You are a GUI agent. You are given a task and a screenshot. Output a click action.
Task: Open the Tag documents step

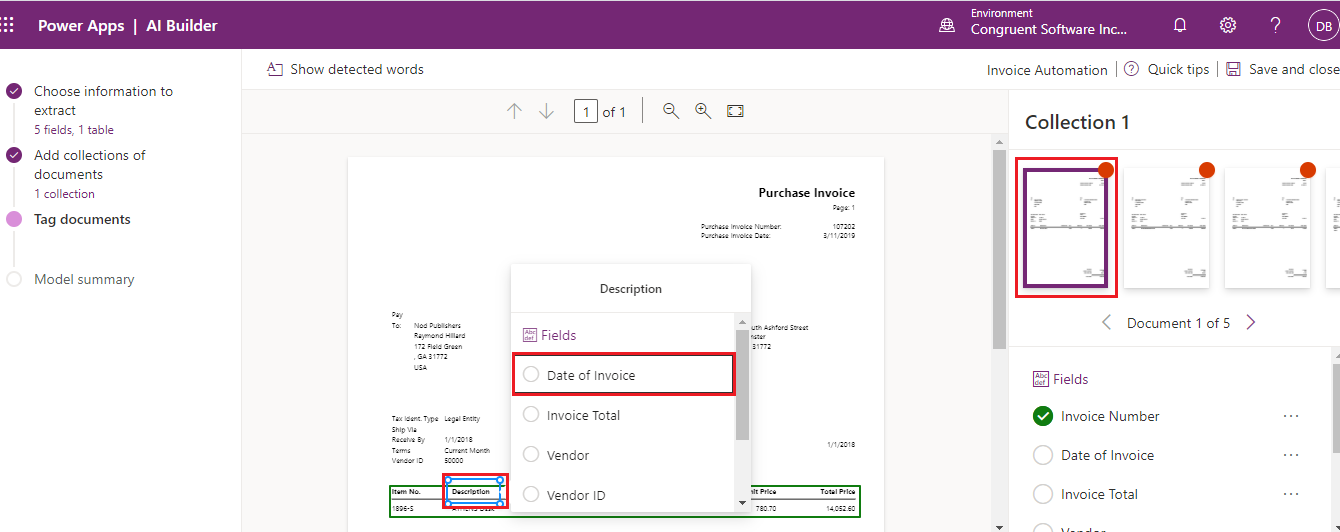click(x=82, y=220)
